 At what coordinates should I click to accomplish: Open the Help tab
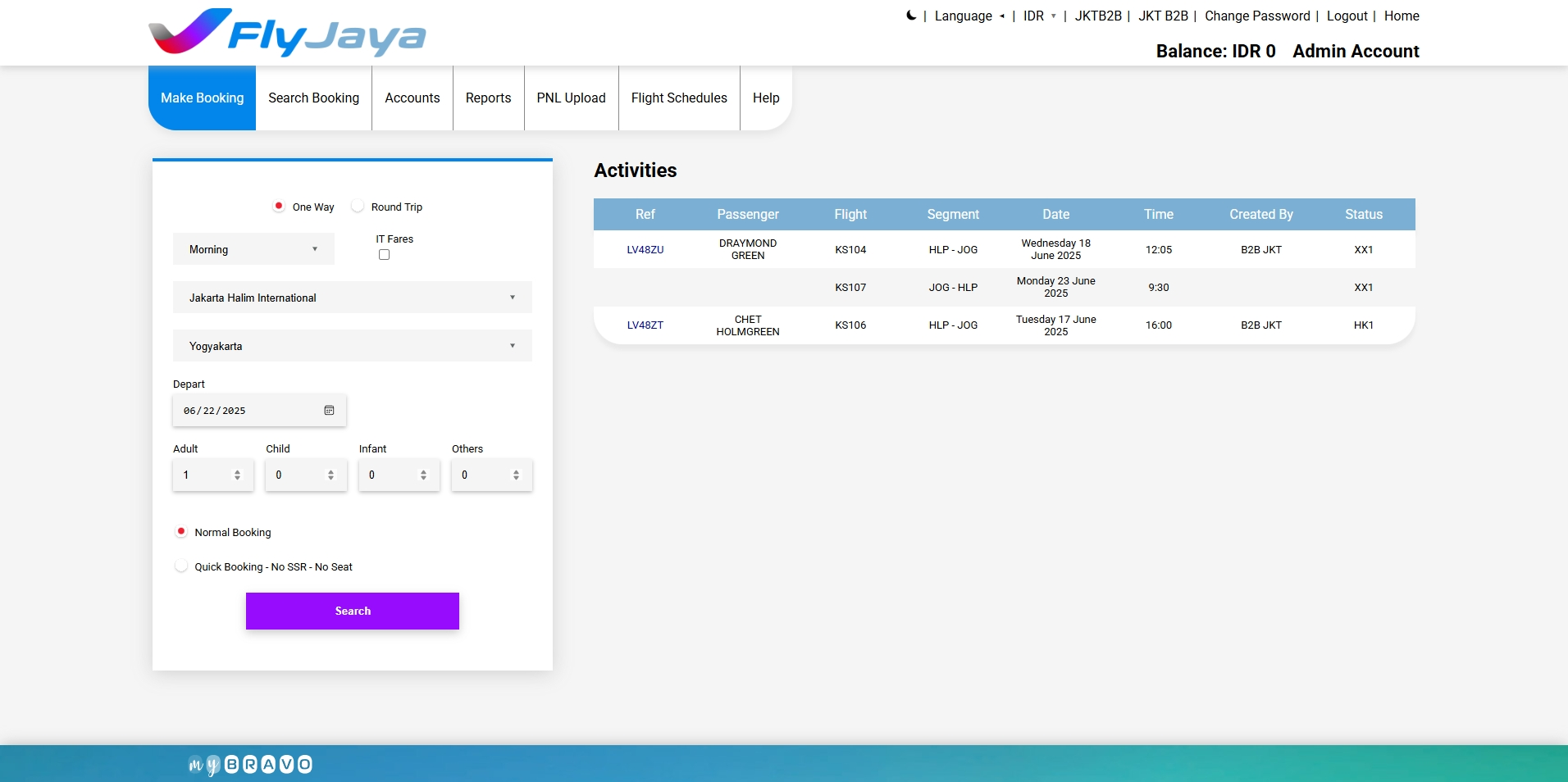pos(766,98)
